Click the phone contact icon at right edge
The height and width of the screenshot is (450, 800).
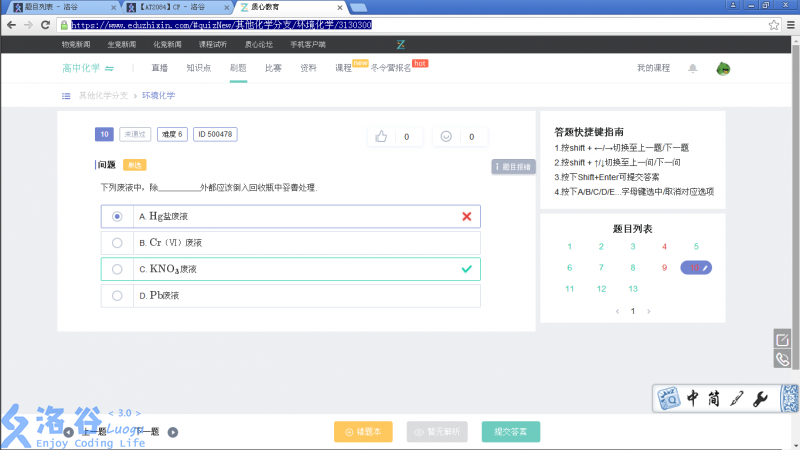click(x=783, y=360)
